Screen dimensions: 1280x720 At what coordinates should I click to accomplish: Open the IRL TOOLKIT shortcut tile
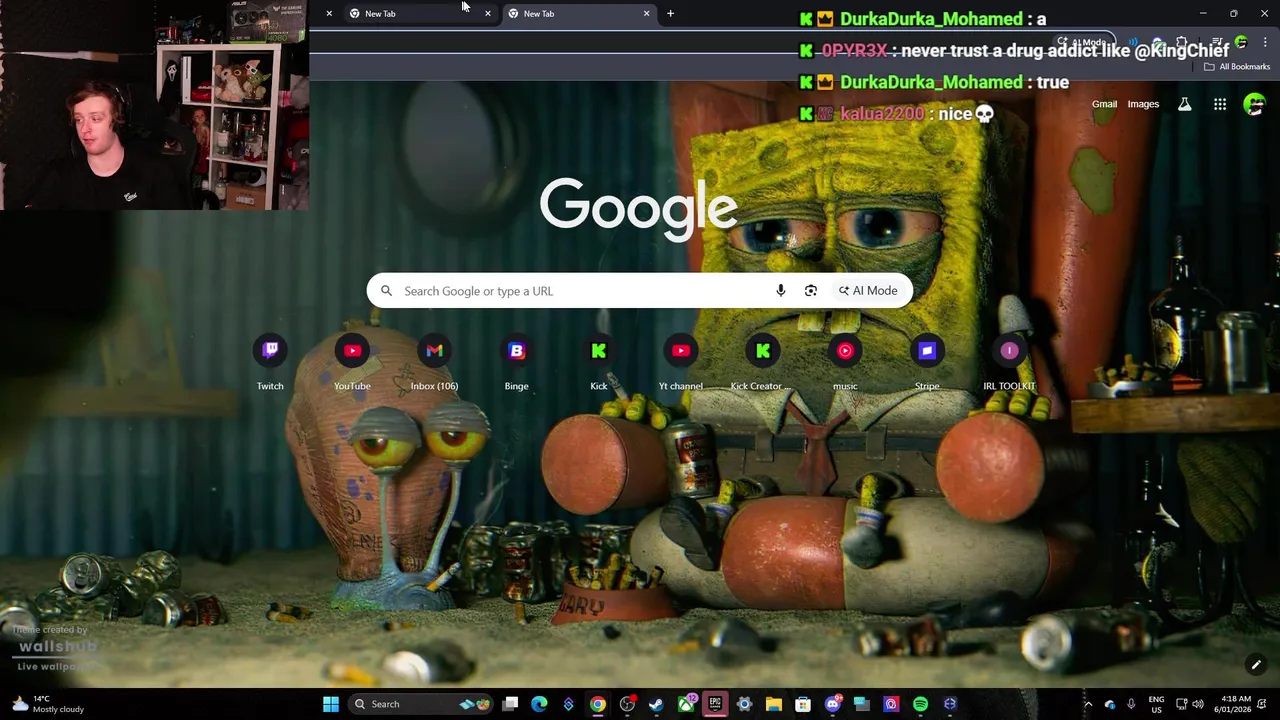coord(1009,363)
